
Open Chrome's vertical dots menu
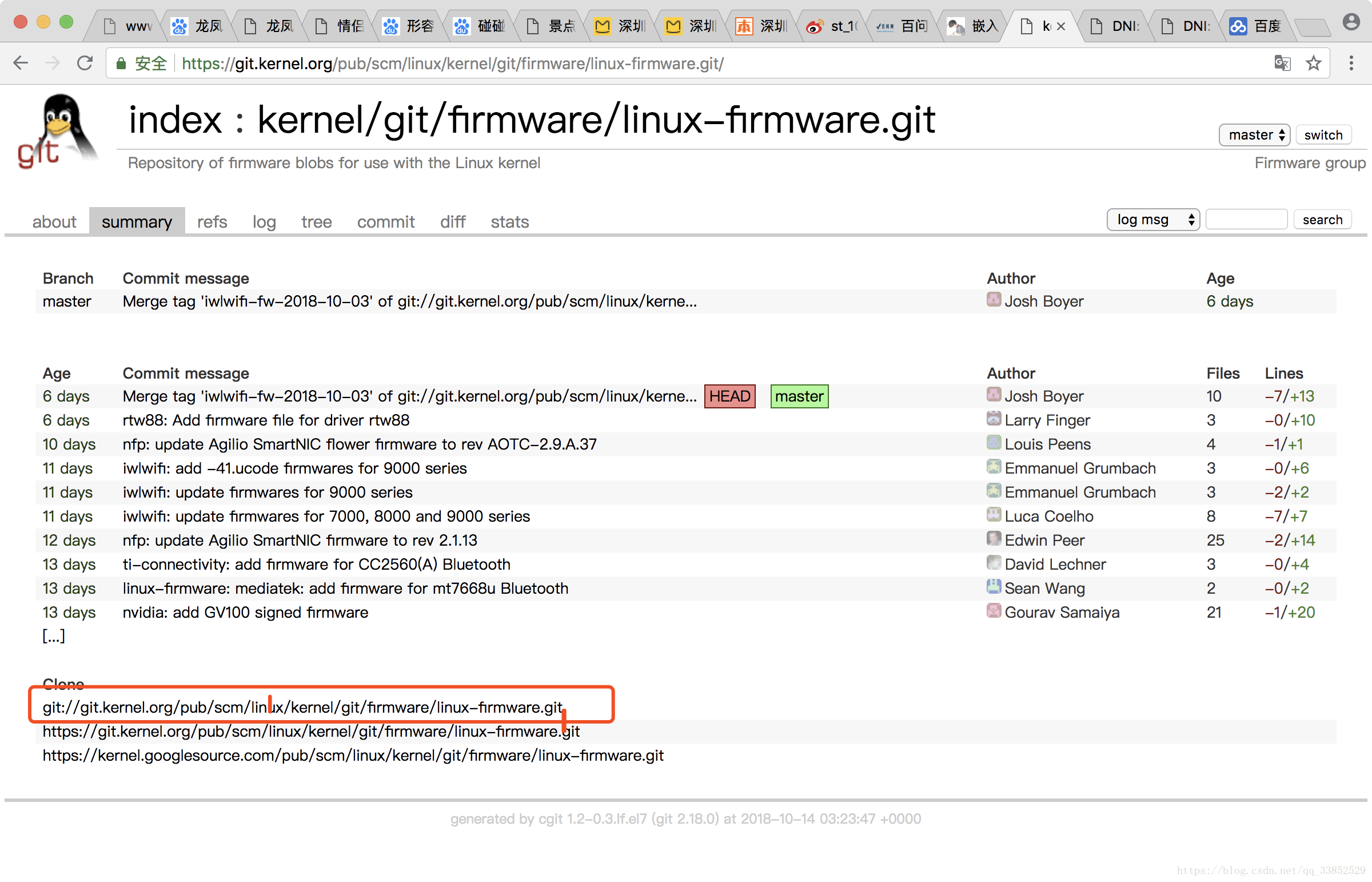pos(1351,63)
